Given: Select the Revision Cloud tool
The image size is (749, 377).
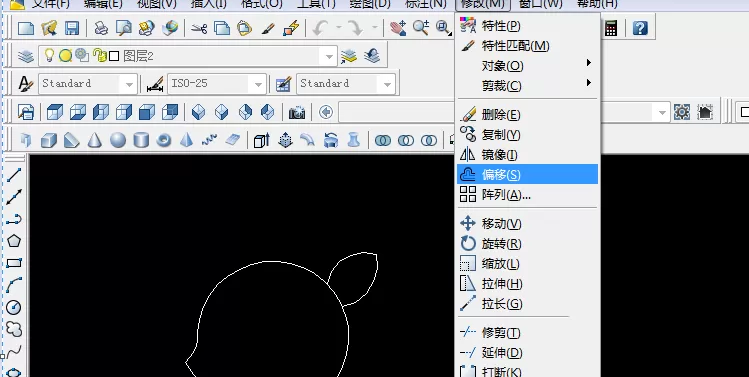Looking at the screenshot, I should [x=14, y=329].
